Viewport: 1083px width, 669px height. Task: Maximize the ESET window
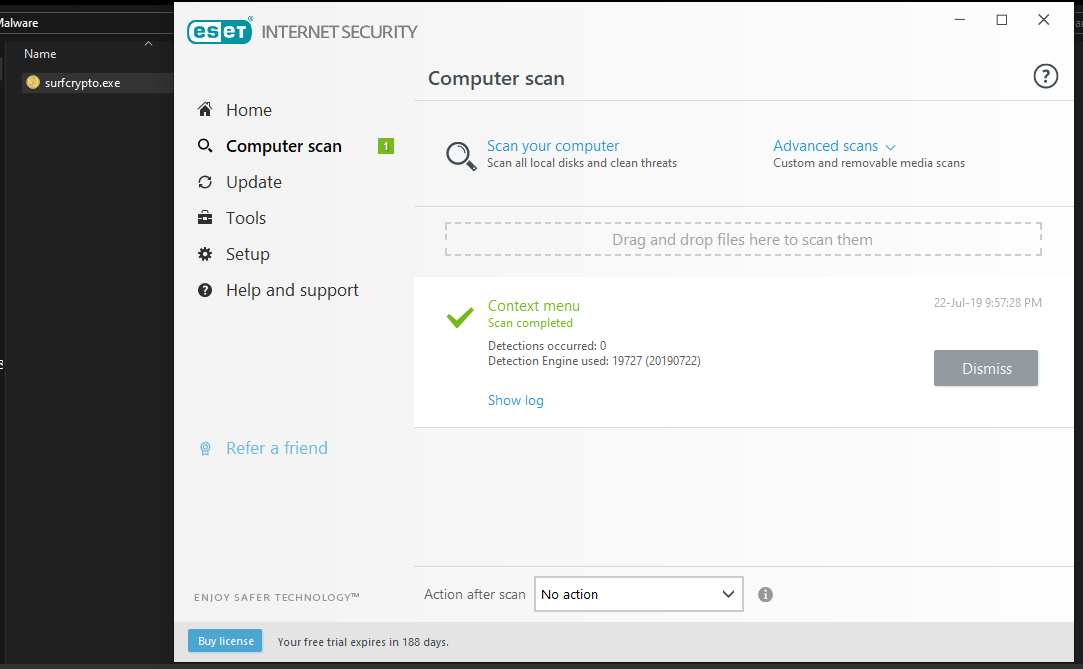(x=1001, y=19)
